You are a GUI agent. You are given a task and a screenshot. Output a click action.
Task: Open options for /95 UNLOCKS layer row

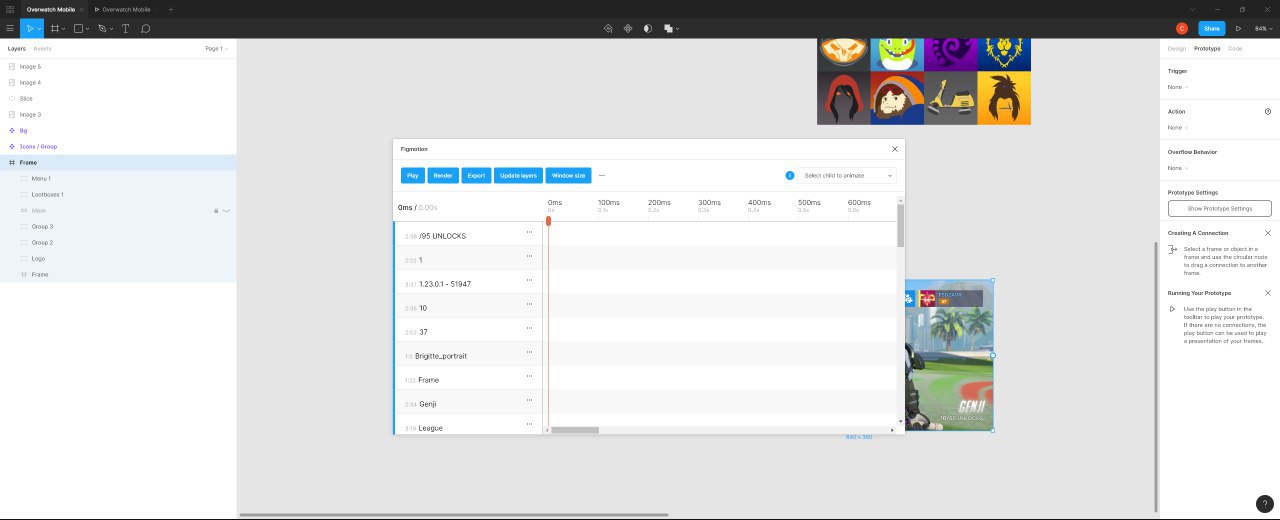pyautogui.click(x=529, y=232)
